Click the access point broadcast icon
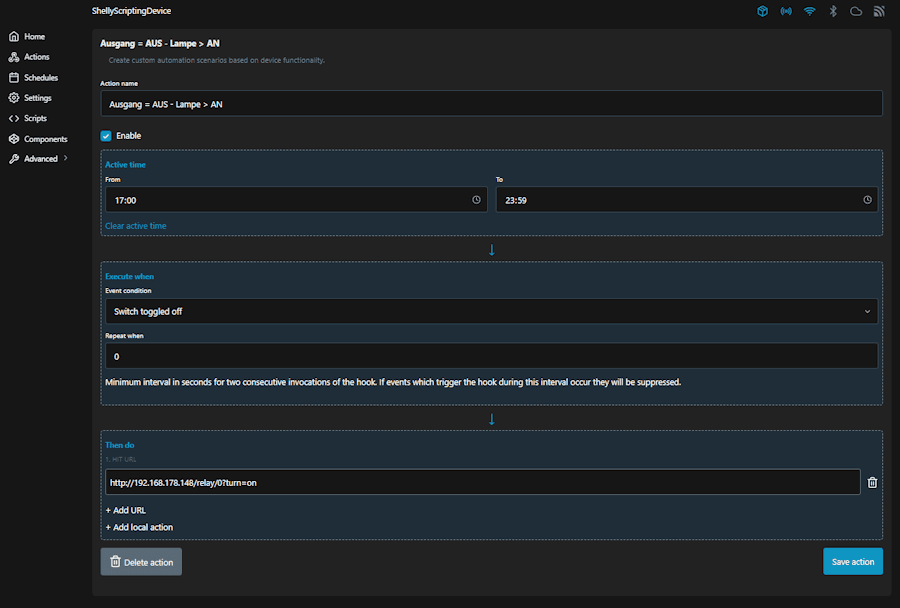This screenshot has width=900, height=608. tap(786, 12)
